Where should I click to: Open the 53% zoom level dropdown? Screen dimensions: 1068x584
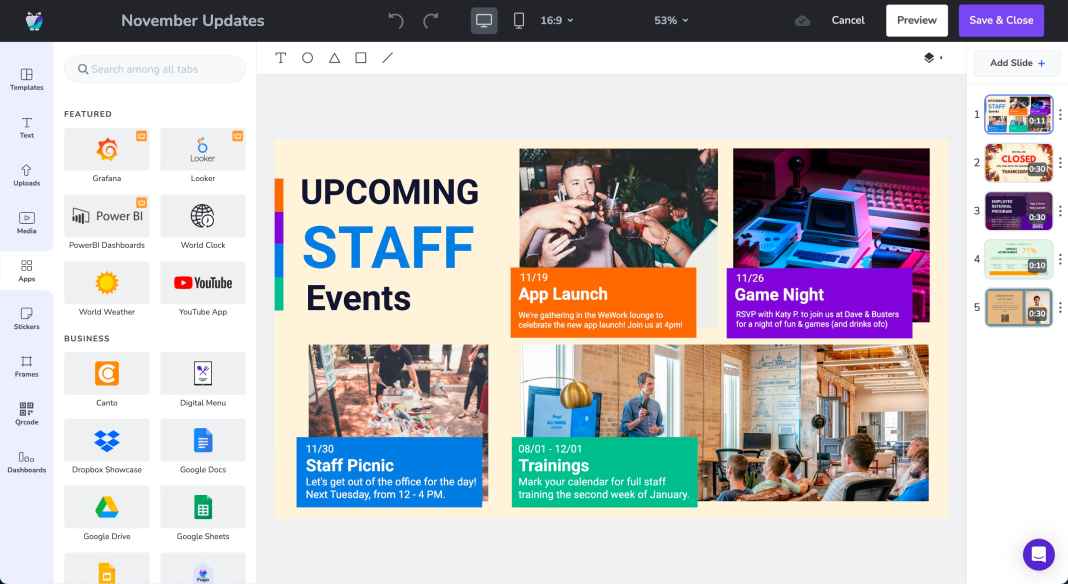[671, 19]
